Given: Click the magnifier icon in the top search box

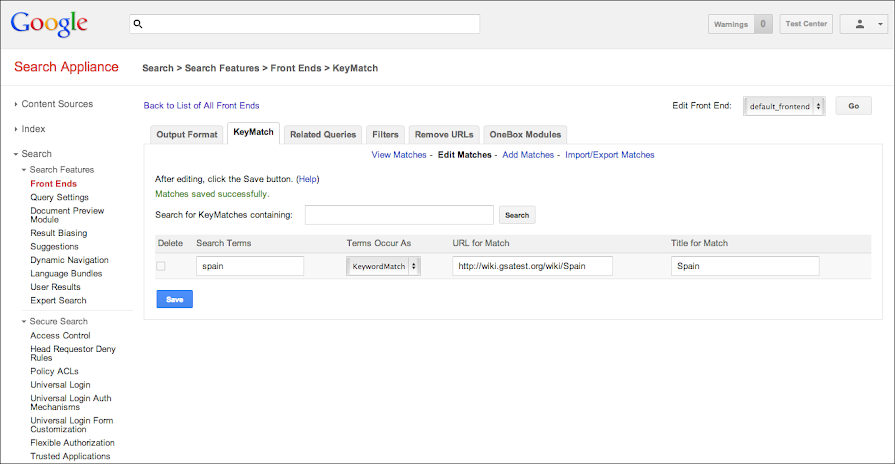Looking at the screenshot, I should pos(138,24).
